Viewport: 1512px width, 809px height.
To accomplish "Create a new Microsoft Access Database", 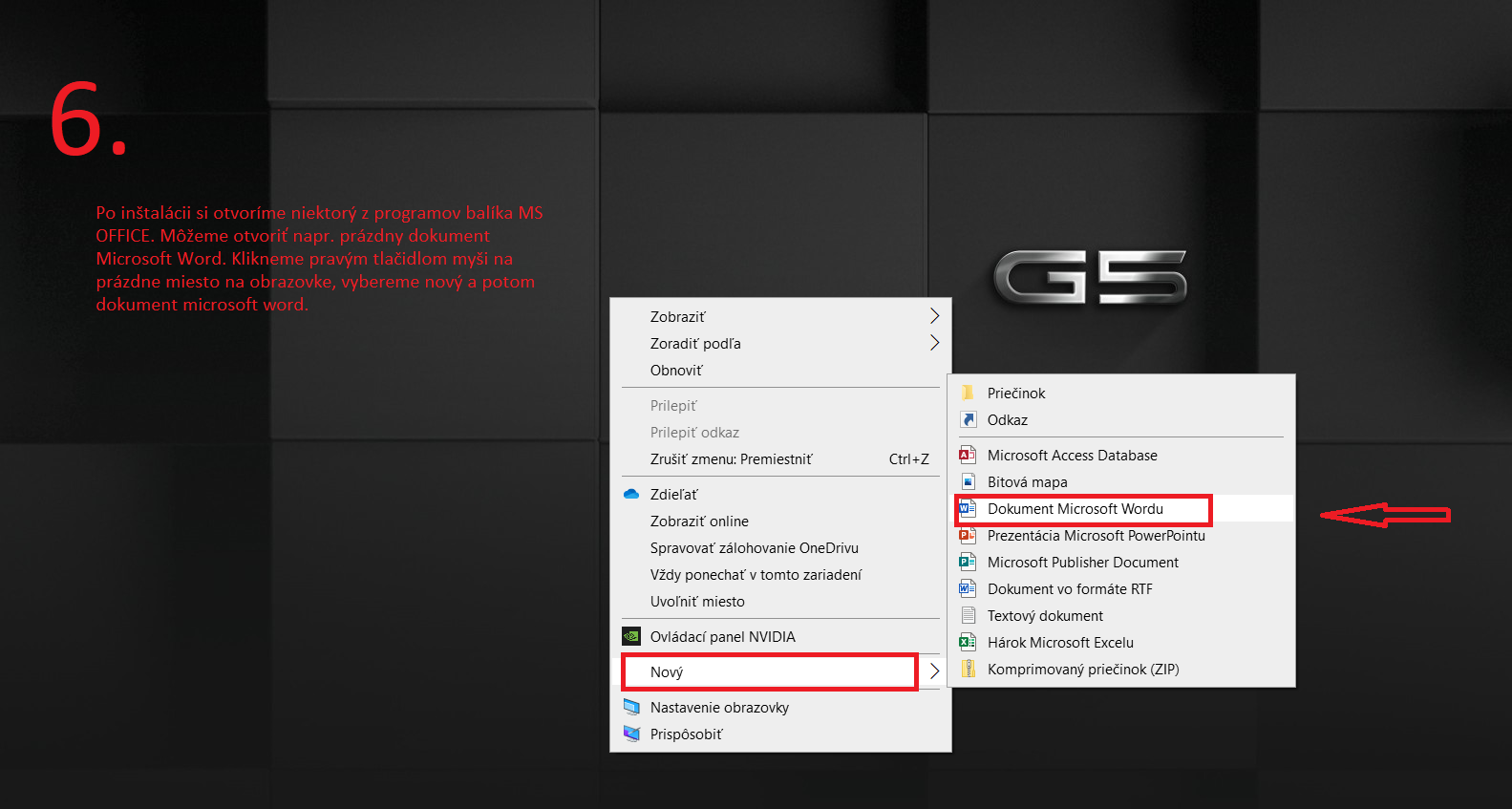I will click(x=1121, y=455).
